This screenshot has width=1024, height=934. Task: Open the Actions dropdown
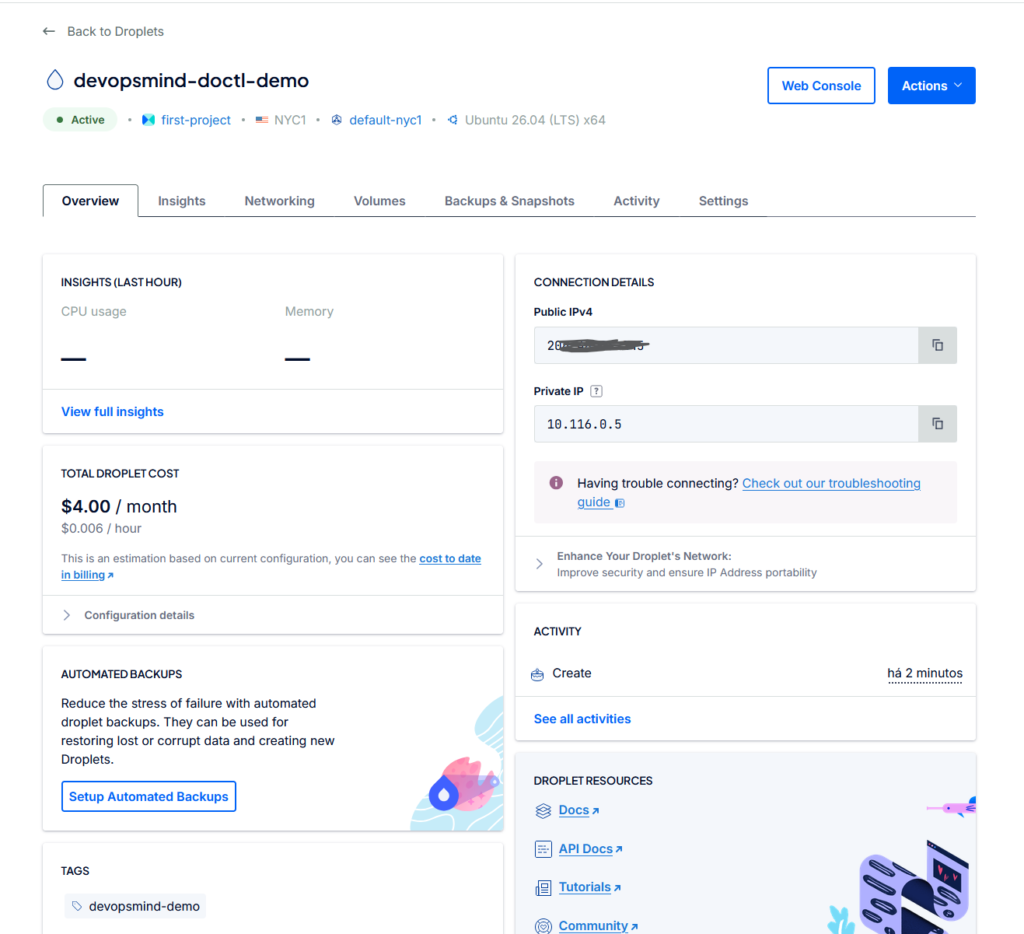(x=931, y=86)
